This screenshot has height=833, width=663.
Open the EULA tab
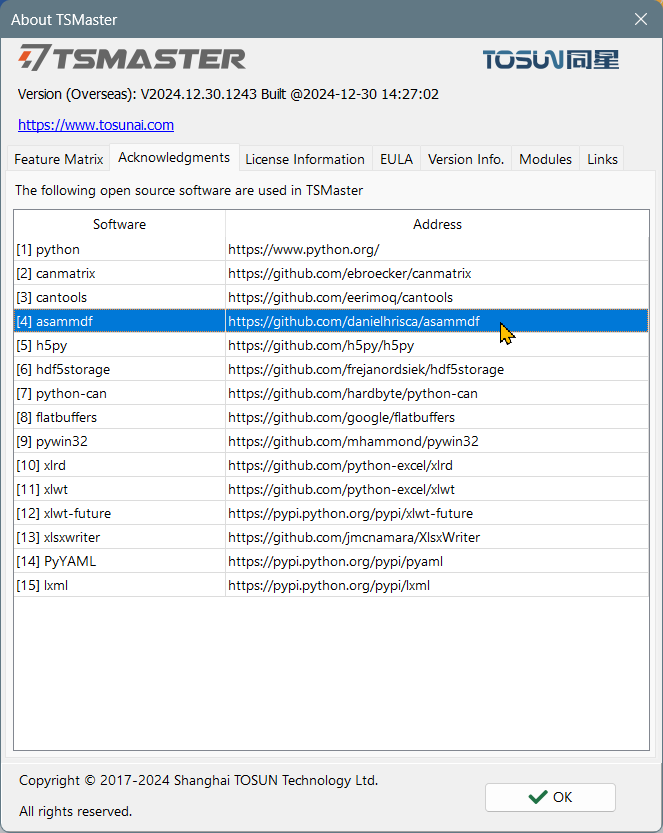pos(396,159)
